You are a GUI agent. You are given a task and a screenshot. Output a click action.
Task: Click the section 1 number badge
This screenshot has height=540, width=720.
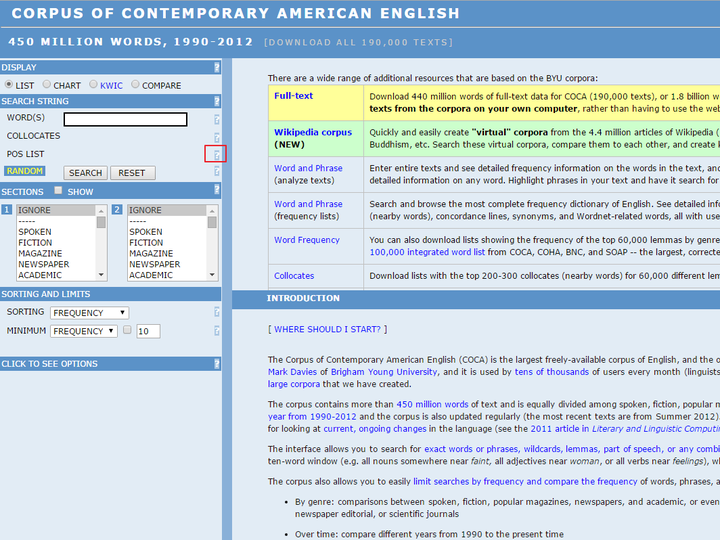click(x=6, y=210)
